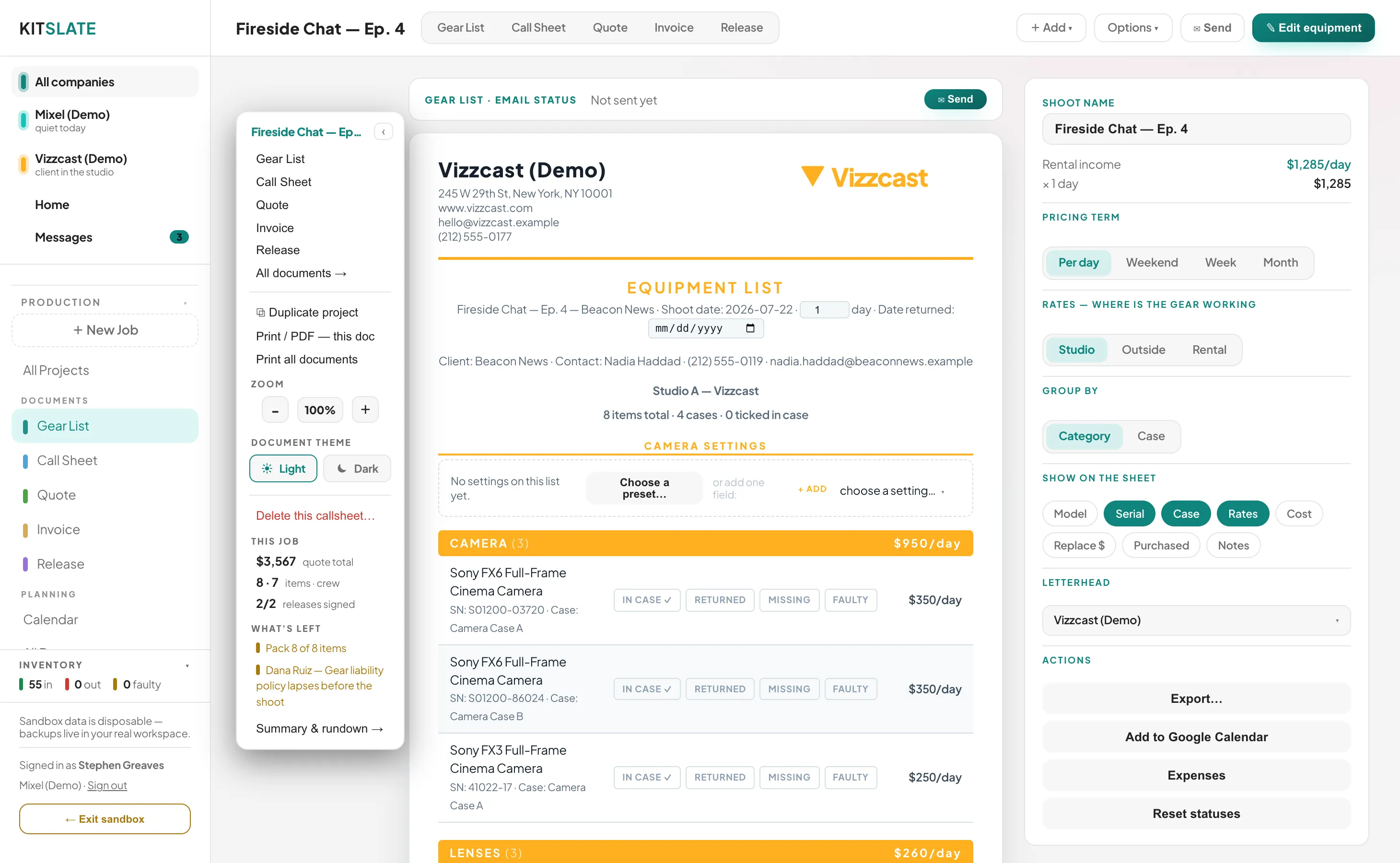Click the 100% zoom level button
The height and width of the screenshot is (863, 1400).
tap(320, 410)
